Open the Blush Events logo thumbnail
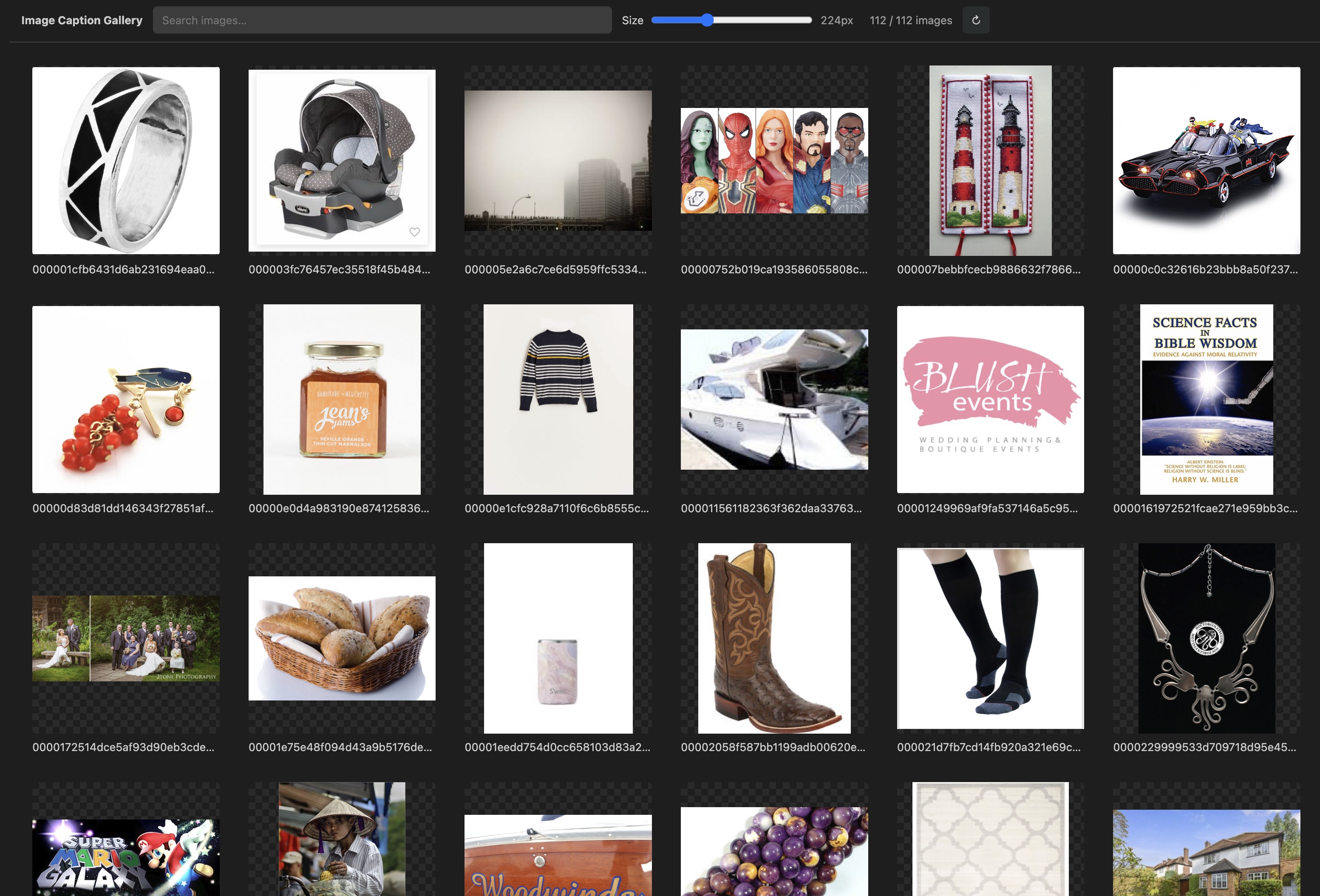This screenshot has width=1320, height=896. point(991,400)
